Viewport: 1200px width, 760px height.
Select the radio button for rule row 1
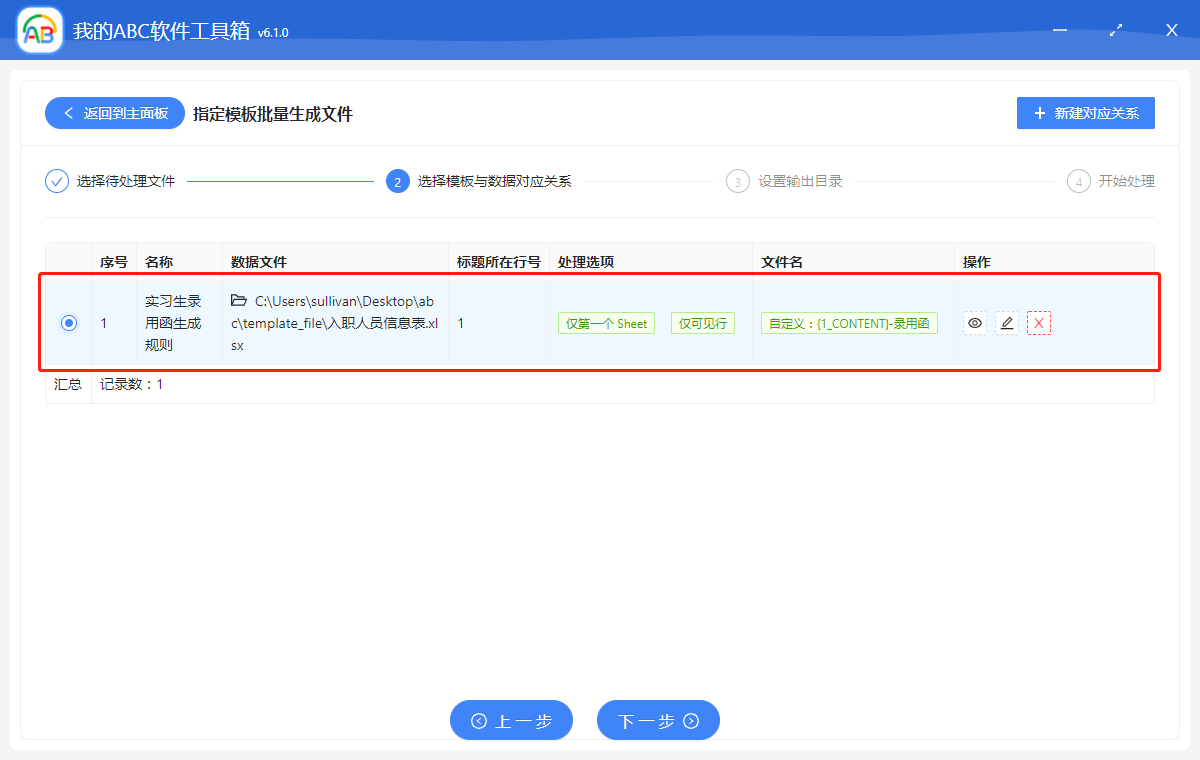point(68,322)
